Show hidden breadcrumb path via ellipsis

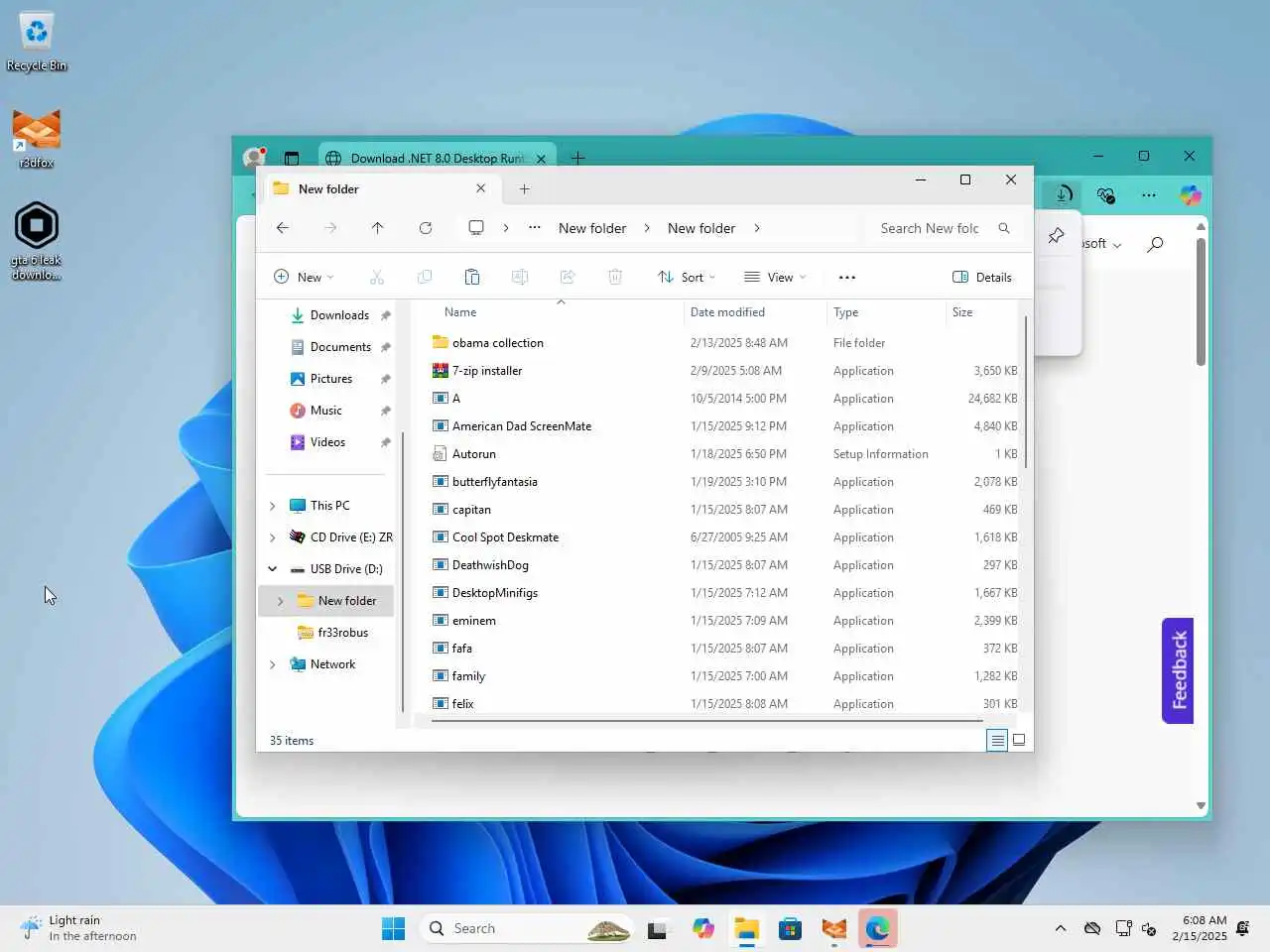pyautogui.click(x=535, y=228)
